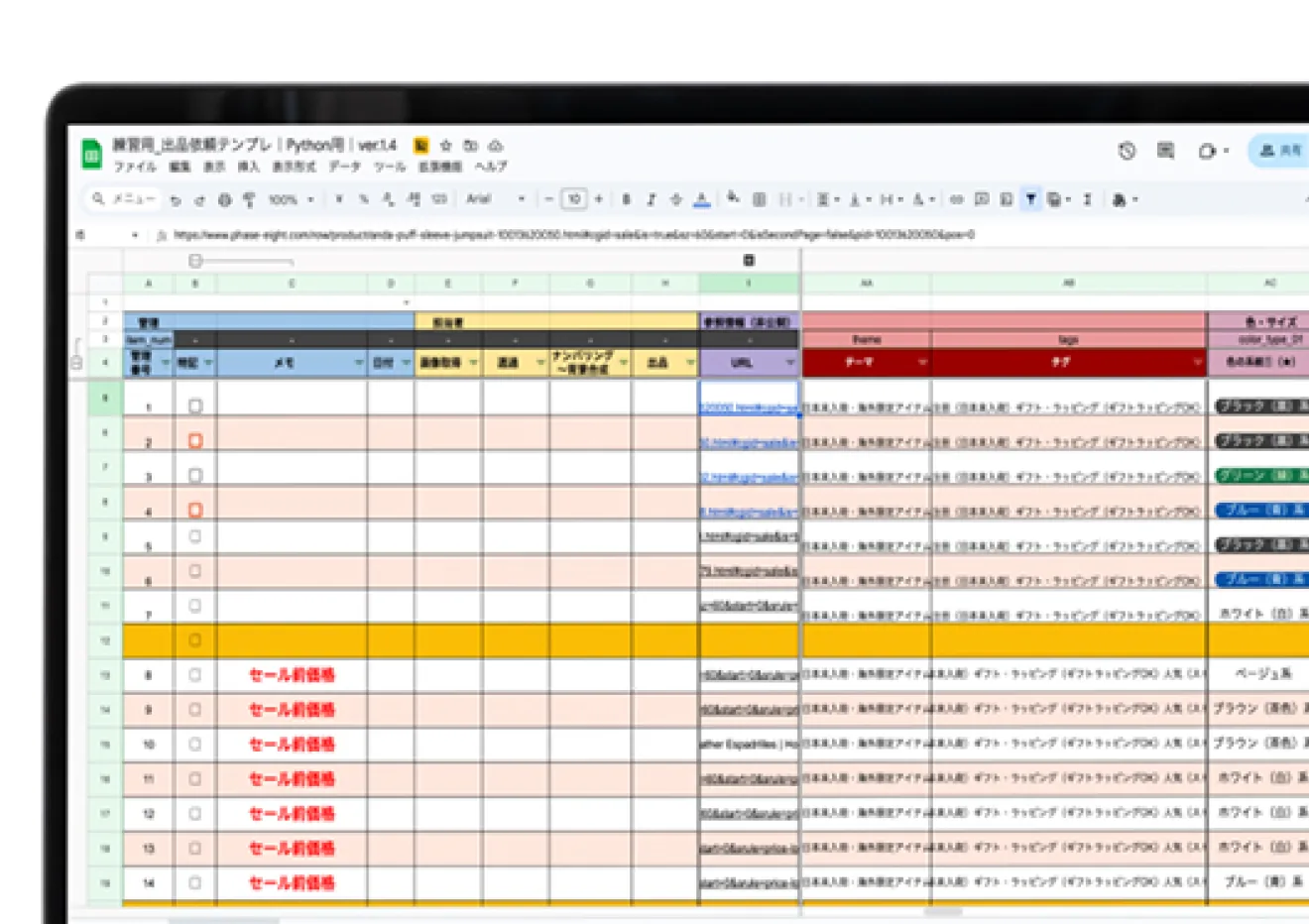Toggle strikethrough formatting
This screenshot has height=924, width=1309.
click(x=675, y=199)
